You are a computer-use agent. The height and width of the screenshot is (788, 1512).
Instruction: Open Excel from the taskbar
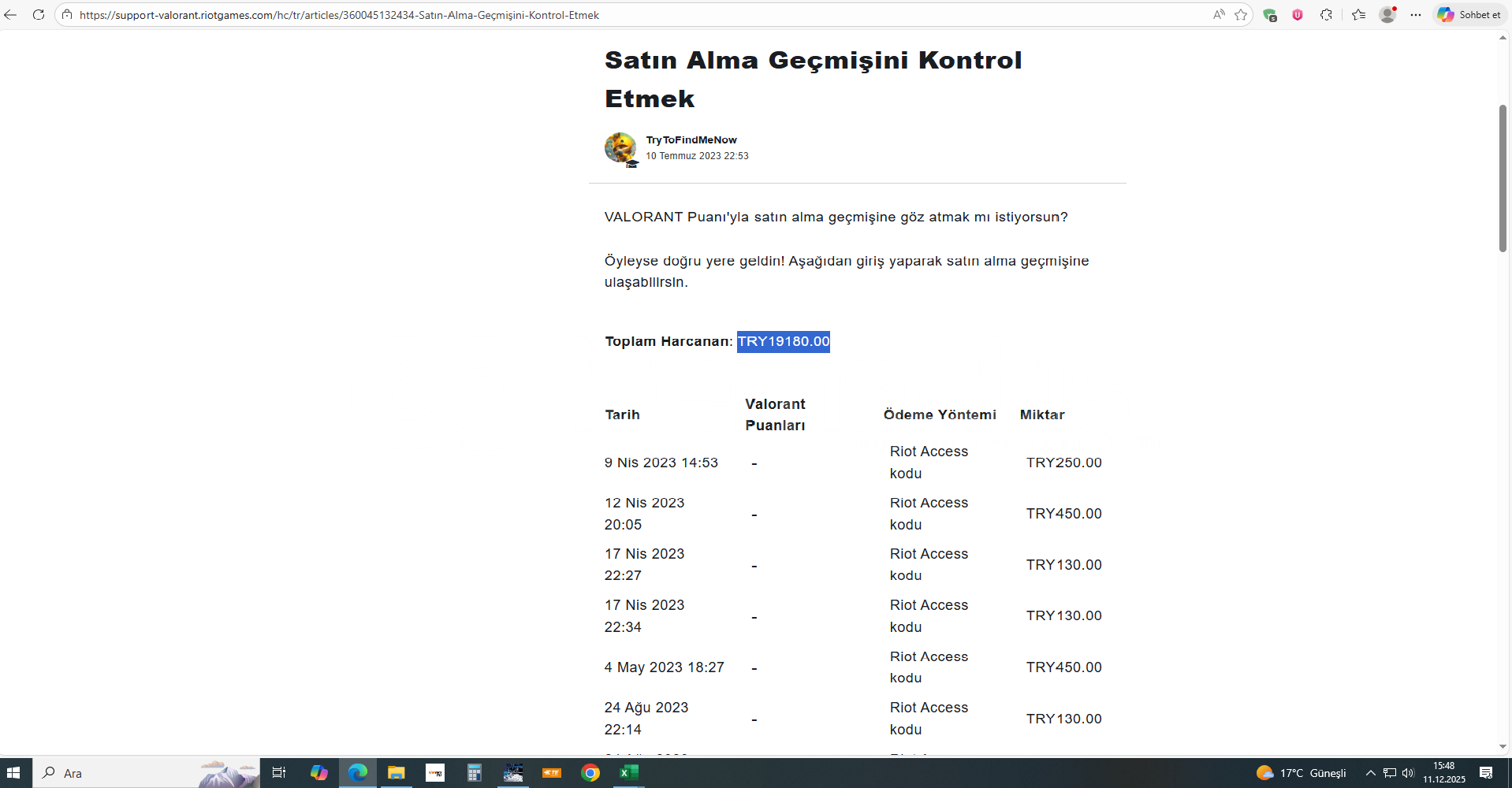tap(628, 773)
